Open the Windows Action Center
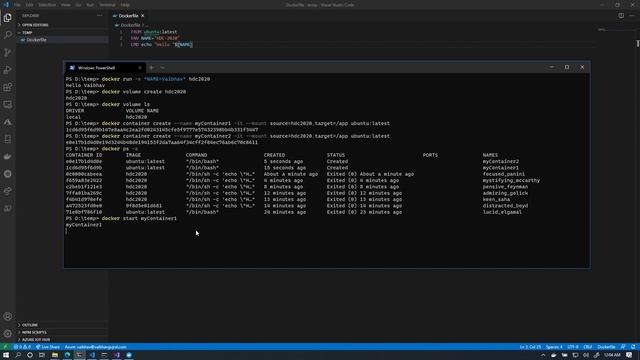Viewport: 640px width, 360px height. point(630,356)
